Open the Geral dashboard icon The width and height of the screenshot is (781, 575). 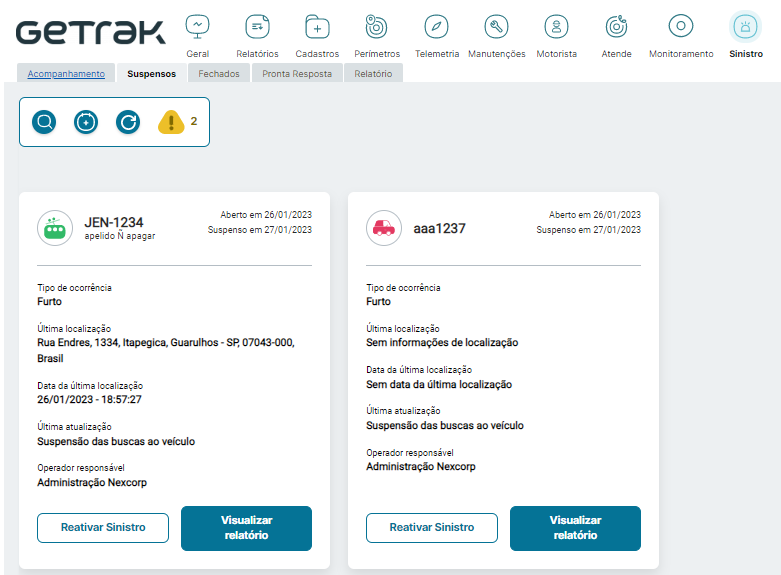[x=198, y=27]
